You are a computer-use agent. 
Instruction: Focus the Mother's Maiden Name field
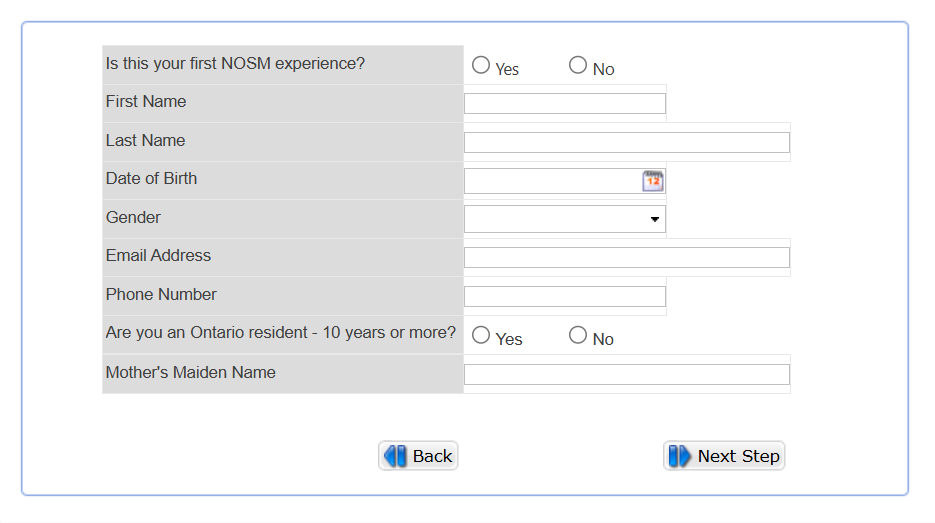(627, 374)
